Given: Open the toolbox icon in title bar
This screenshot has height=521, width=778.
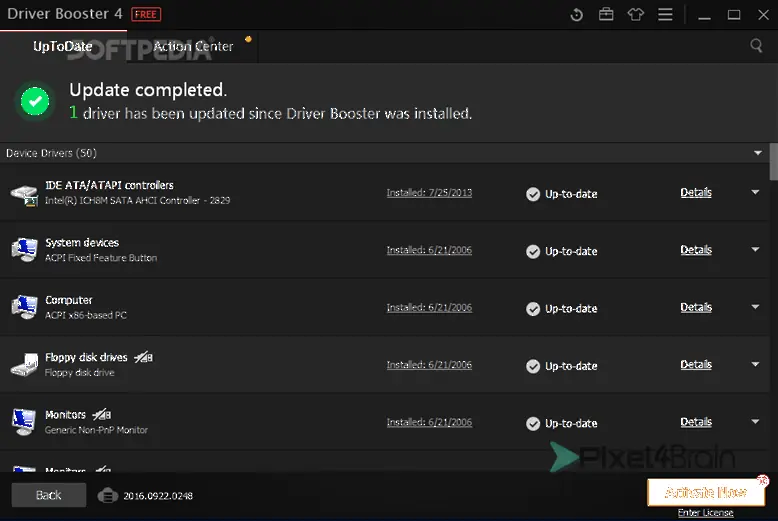Looking at the screenshot, I should [x=606, y=14].
